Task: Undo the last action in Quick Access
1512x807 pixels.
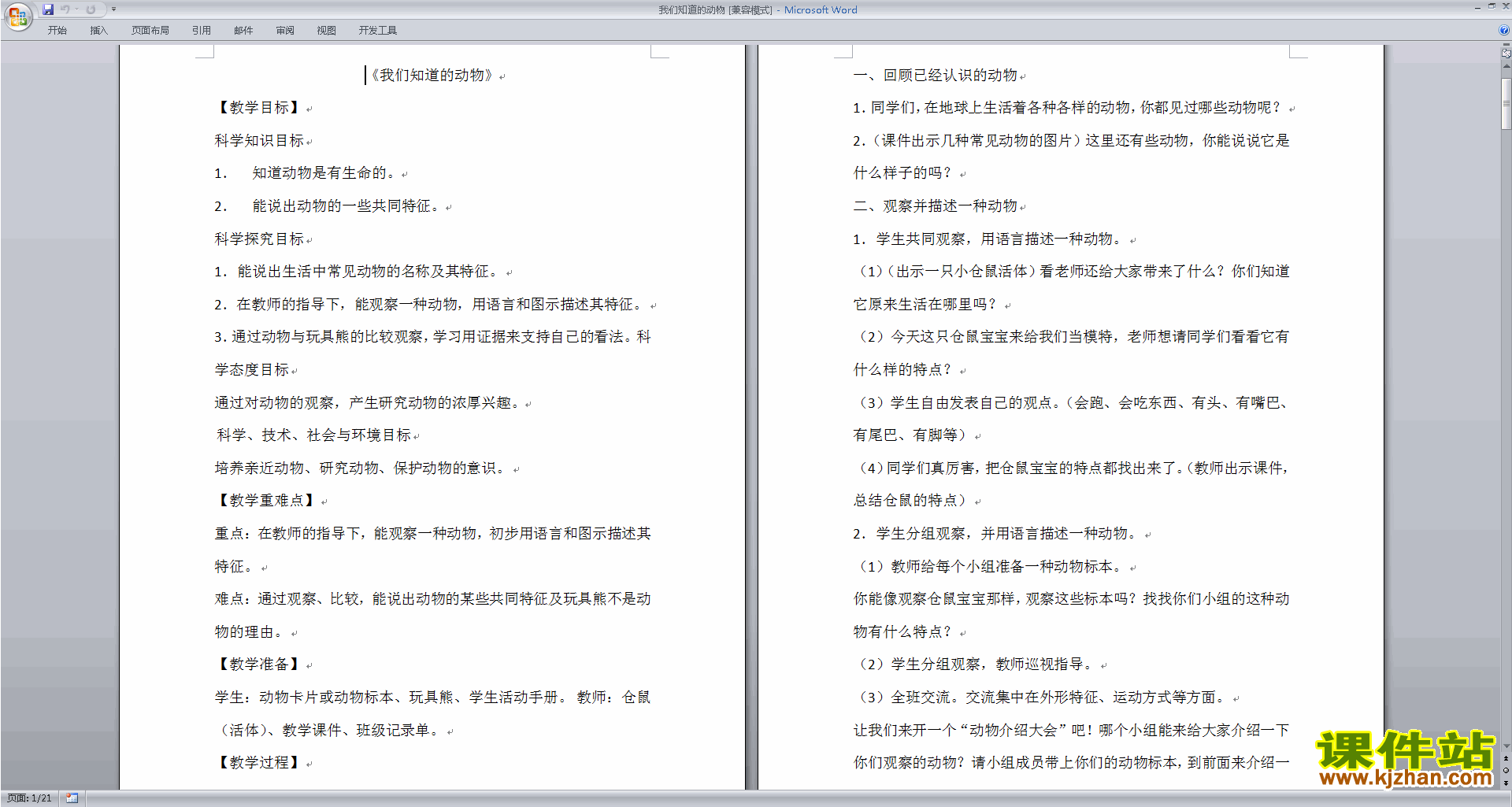Action: [65, 9]
